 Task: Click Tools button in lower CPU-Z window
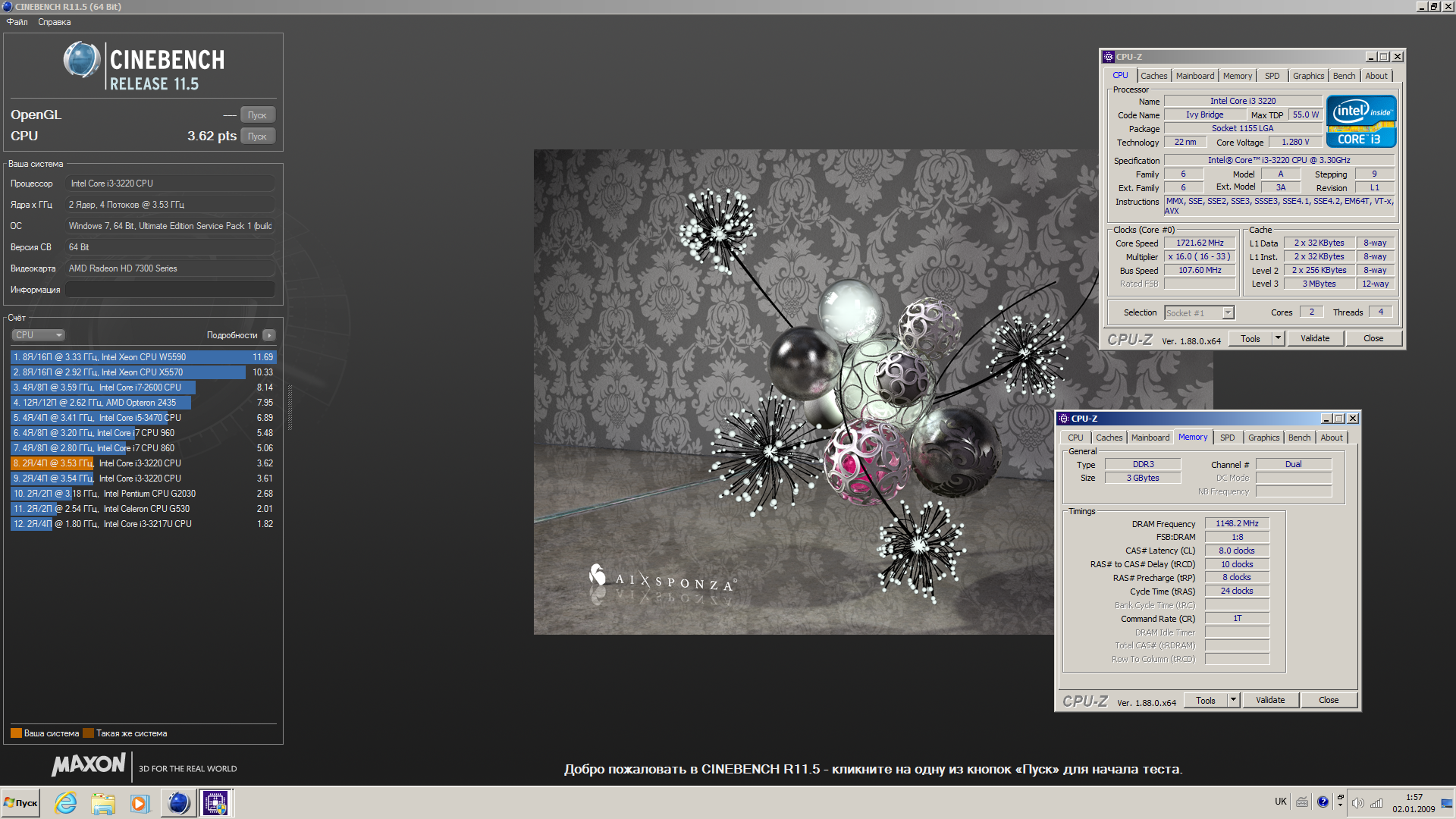click(x=1206, y=701)
